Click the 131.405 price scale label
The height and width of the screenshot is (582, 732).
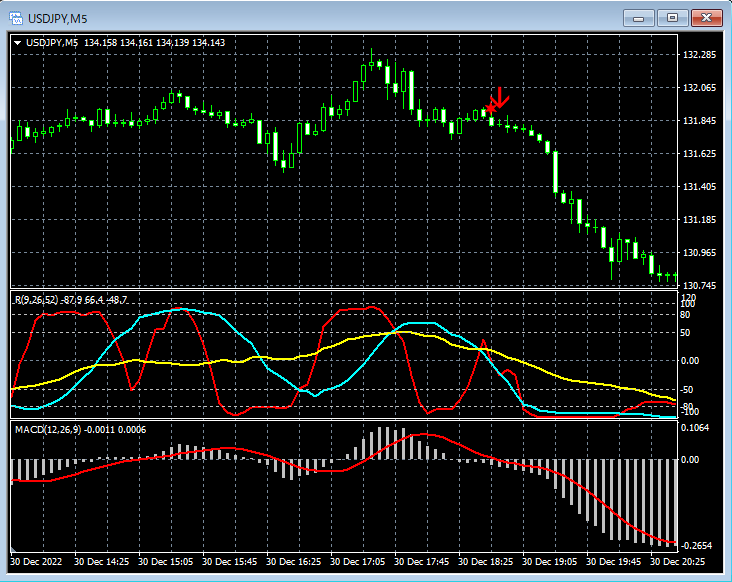[699, 187]
